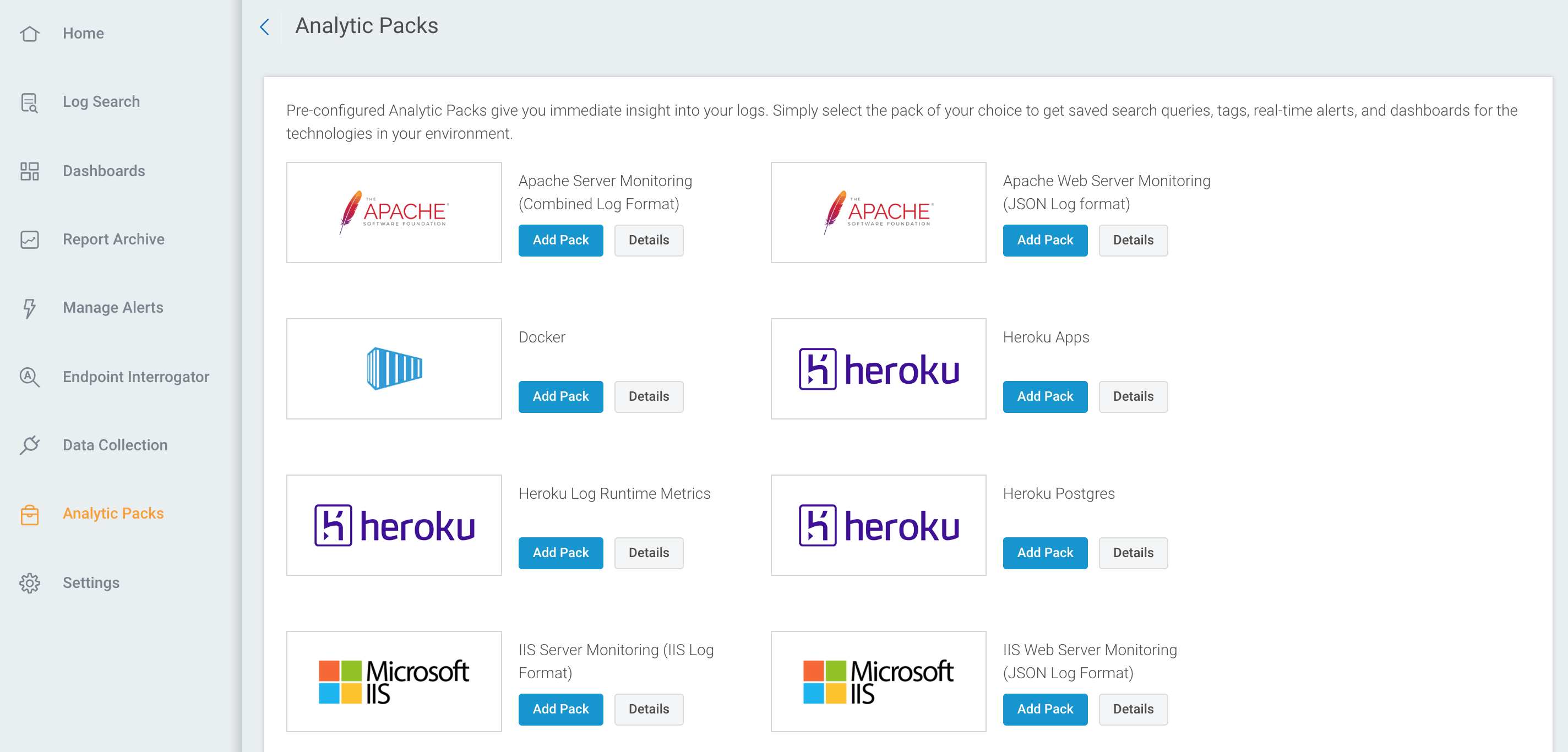Click the Manage Alerts lightning icon

coord(29,308)
